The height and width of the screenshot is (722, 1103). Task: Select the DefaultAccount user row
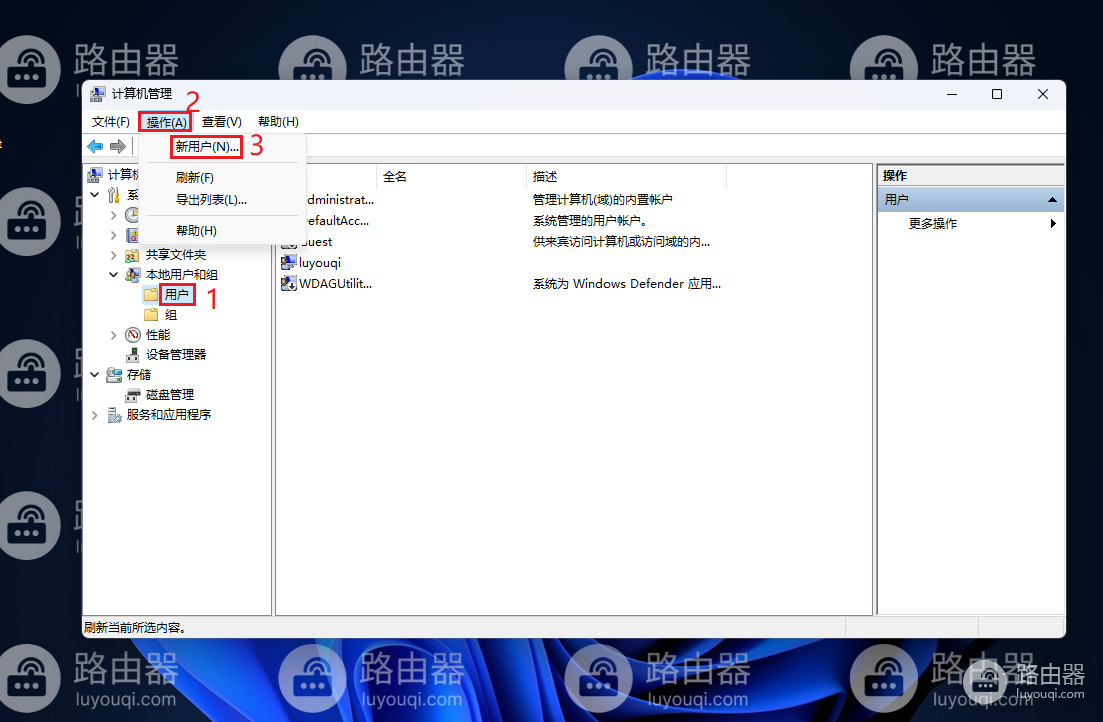(338, 221)
